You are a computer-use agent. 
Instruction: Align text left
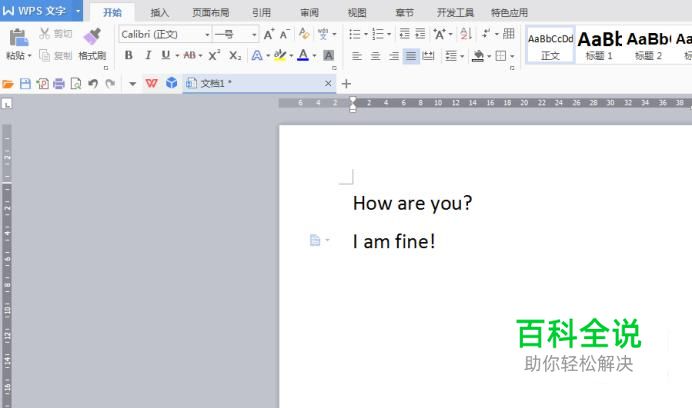pyautogui.click(x=357, y=56)
